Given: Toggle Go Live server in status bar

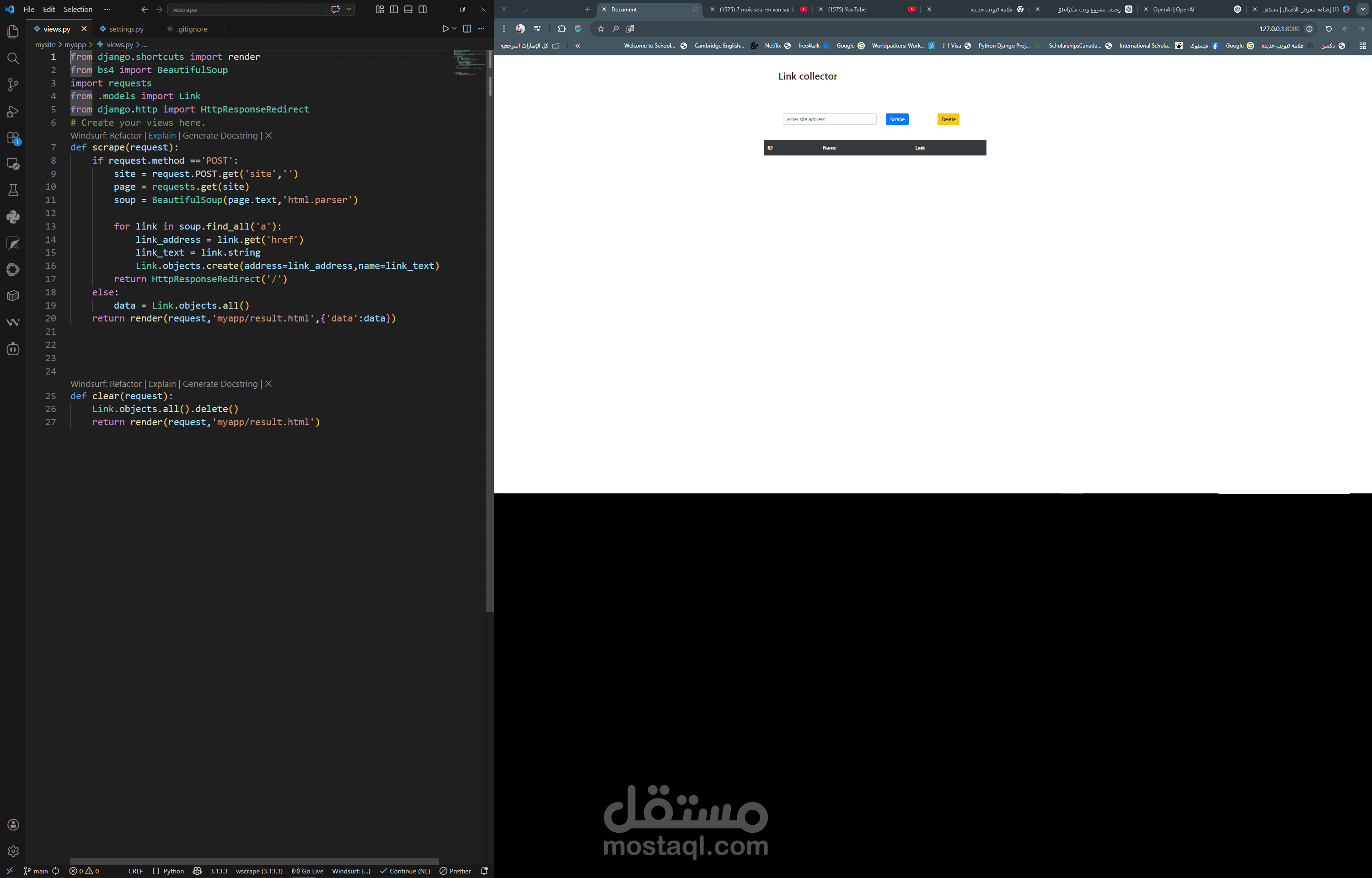Looking at the screenshot, I should point(308,871).
